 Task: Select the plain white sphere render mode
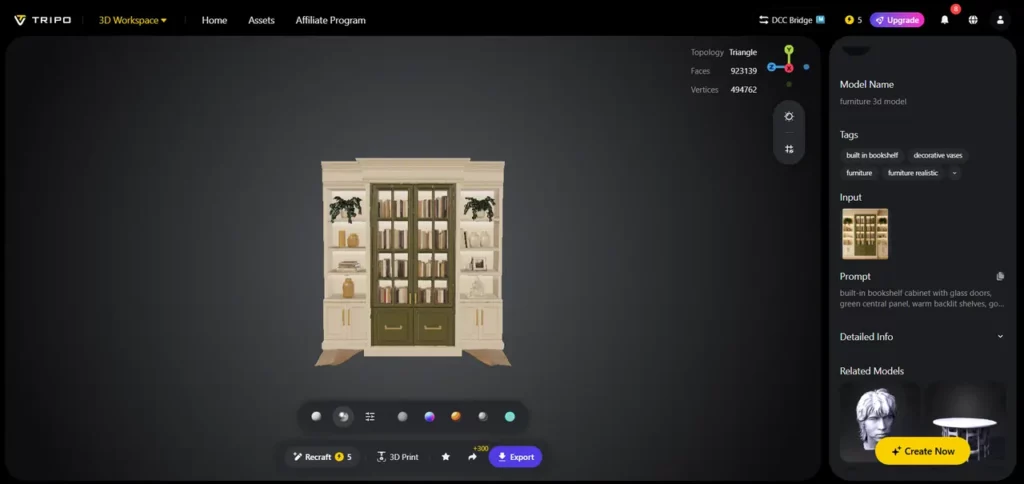point(316,417)
